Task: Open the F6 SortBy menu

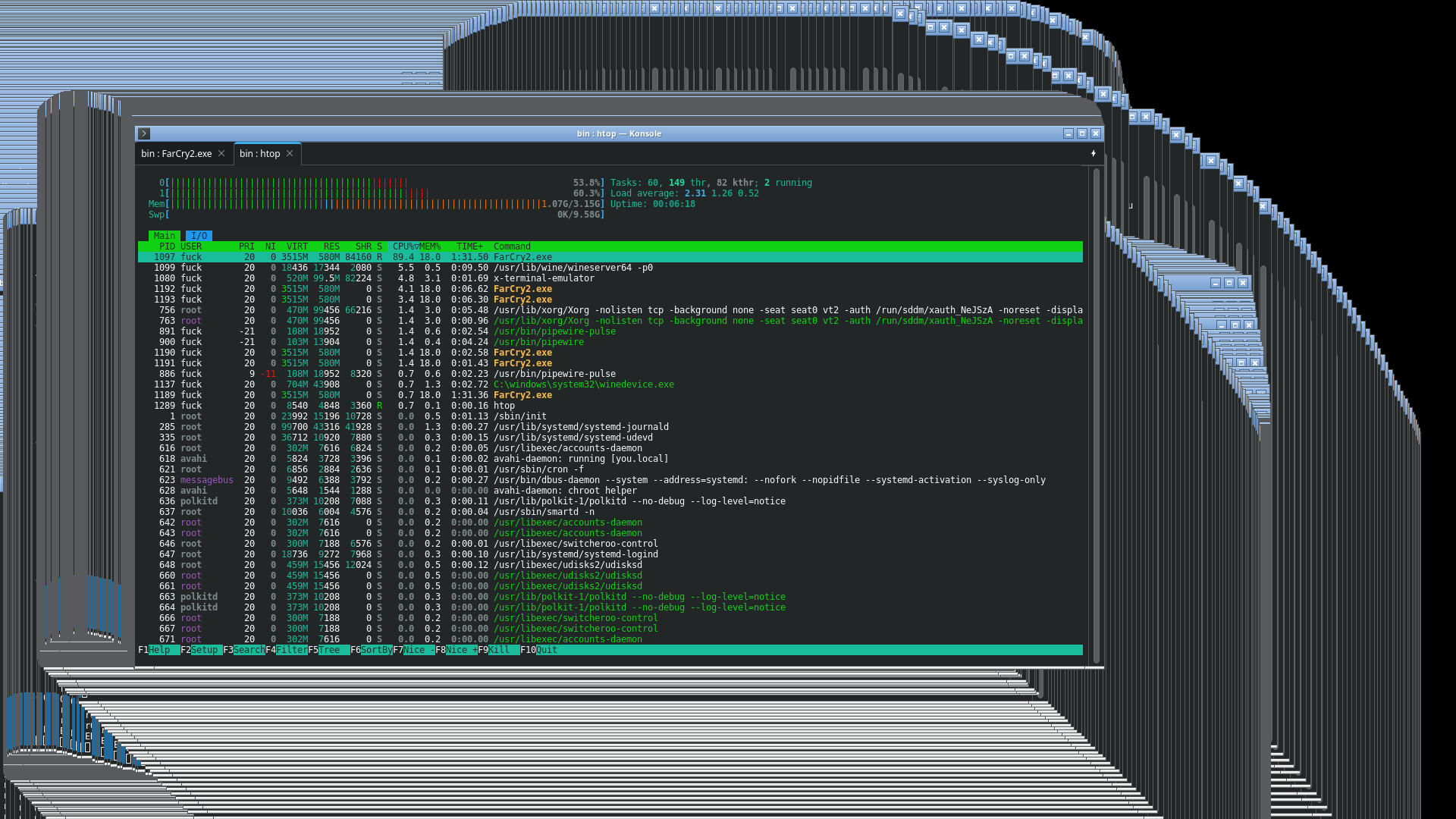Action: click(372, 650)
